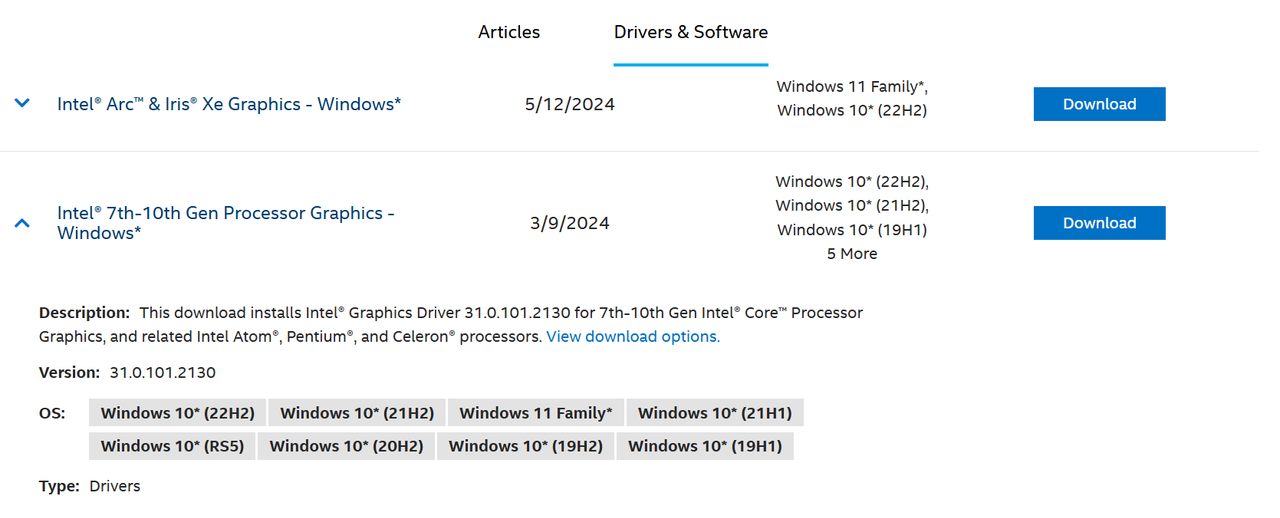Show the 5 More operating systems

pos(852,254)
